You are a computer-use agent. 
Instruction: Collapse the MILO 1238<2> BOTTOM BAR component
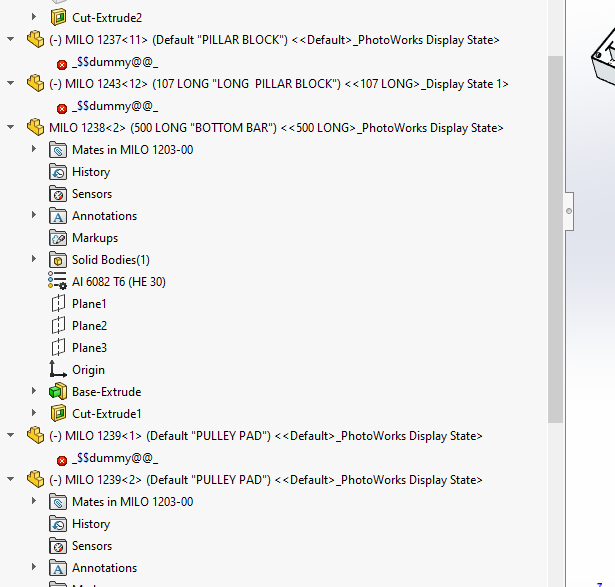(11, 128)
